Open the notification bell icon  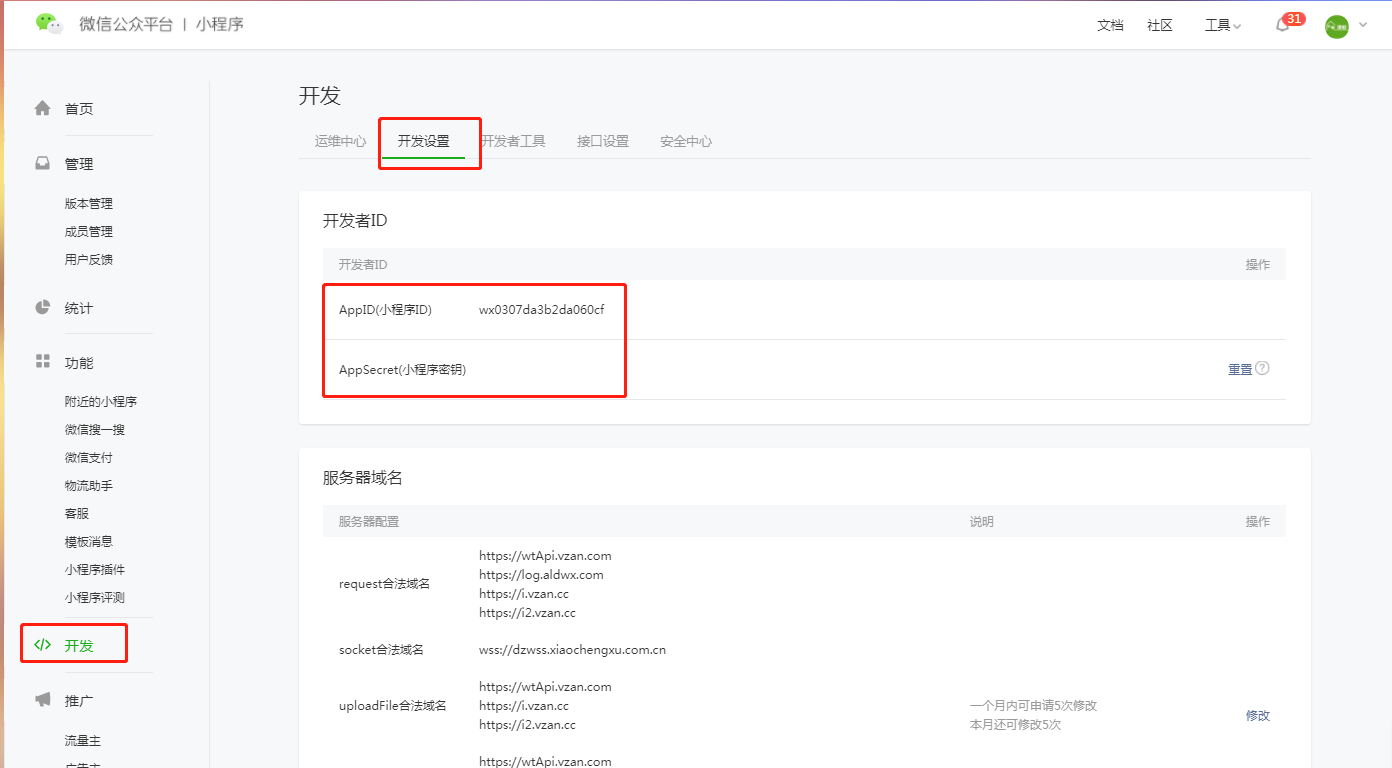1282,26
